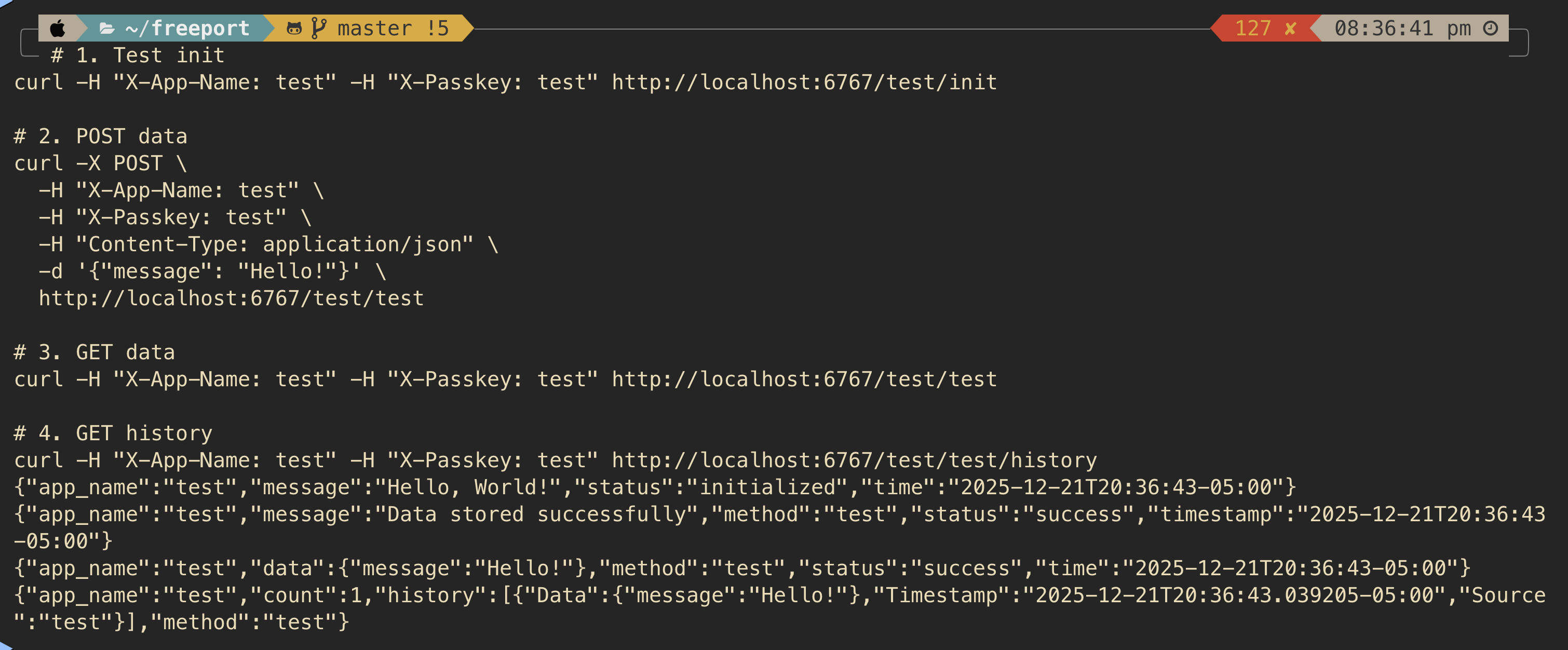Click the GET data localhost:6767/test/test URL
1568x650 pixels.
tap(804, 379)
